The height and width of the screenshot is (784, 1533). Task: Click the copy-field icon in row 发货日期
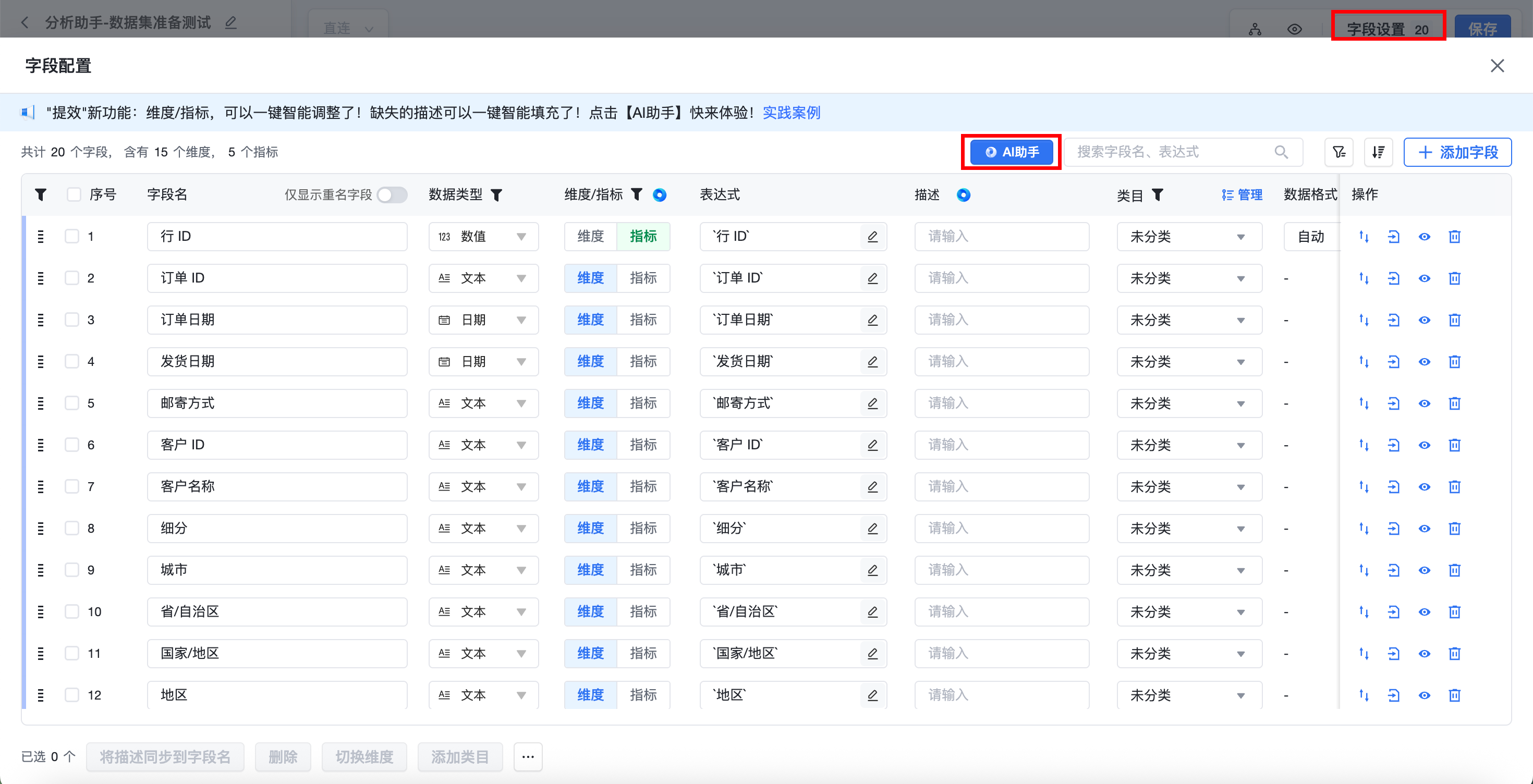point(1394,362)
